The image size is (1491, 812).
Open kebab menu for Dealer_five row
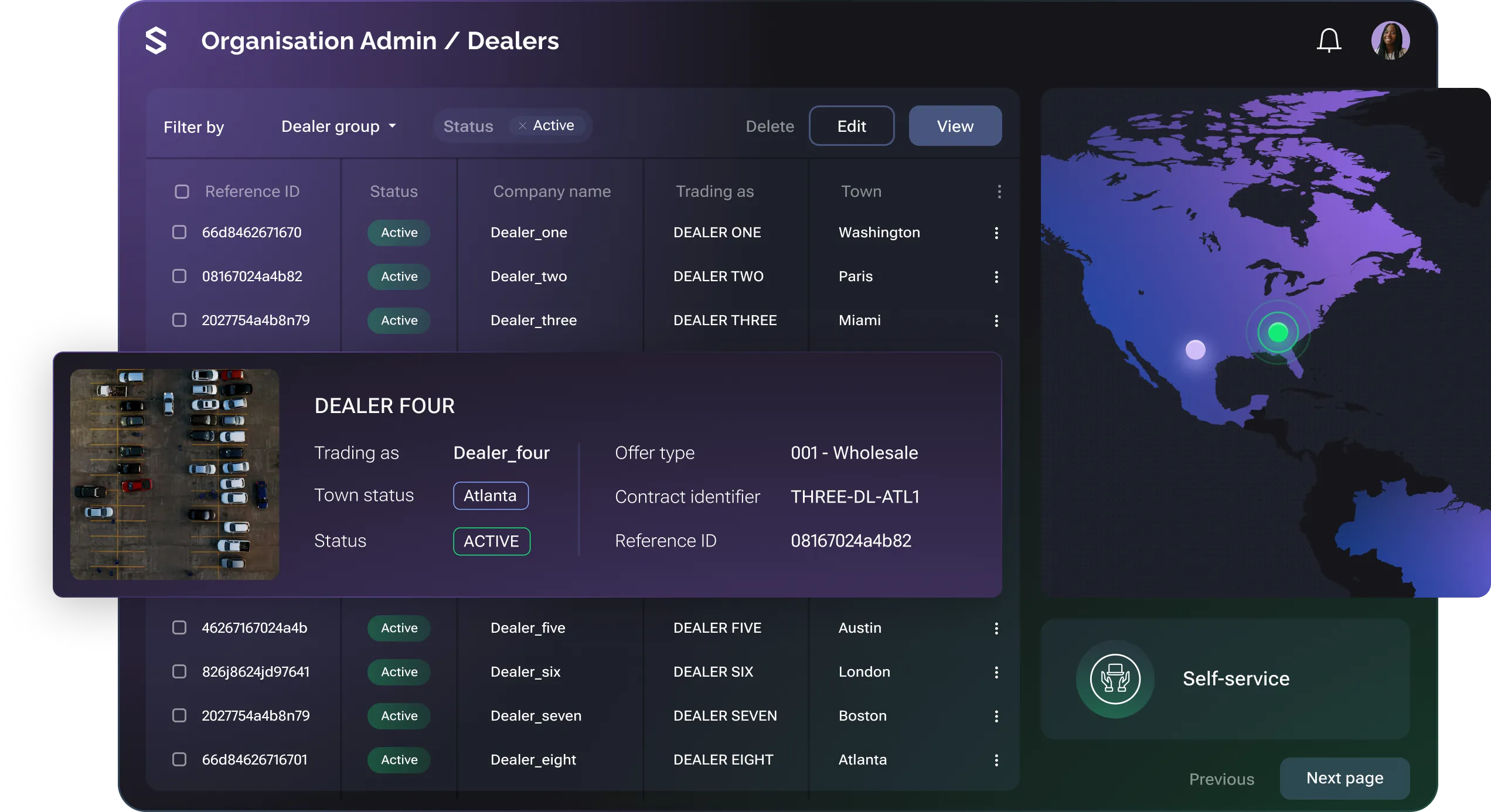pos(996,628)
